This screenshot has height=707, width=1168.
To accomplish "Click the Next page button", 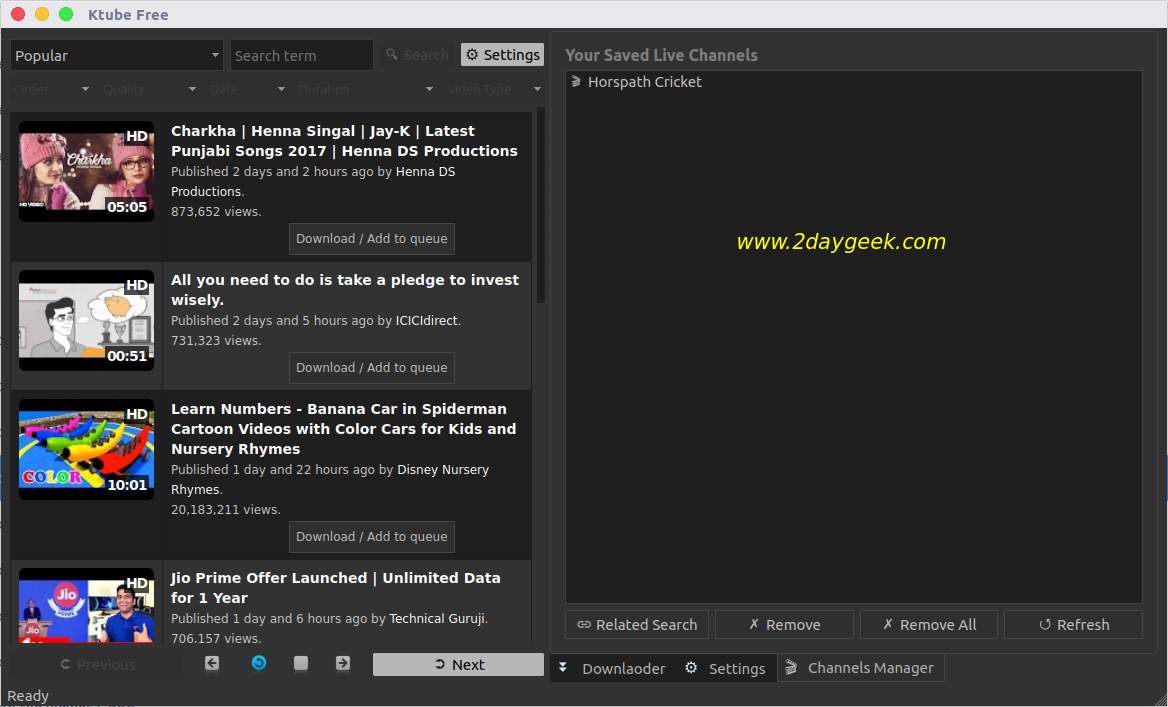I will pos(458,665).
